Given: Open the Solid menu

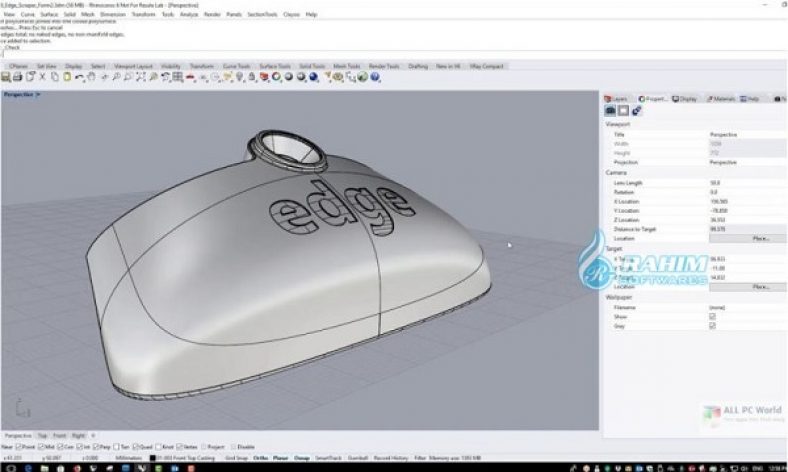Looking at the screenshot, I should [69, 15].
